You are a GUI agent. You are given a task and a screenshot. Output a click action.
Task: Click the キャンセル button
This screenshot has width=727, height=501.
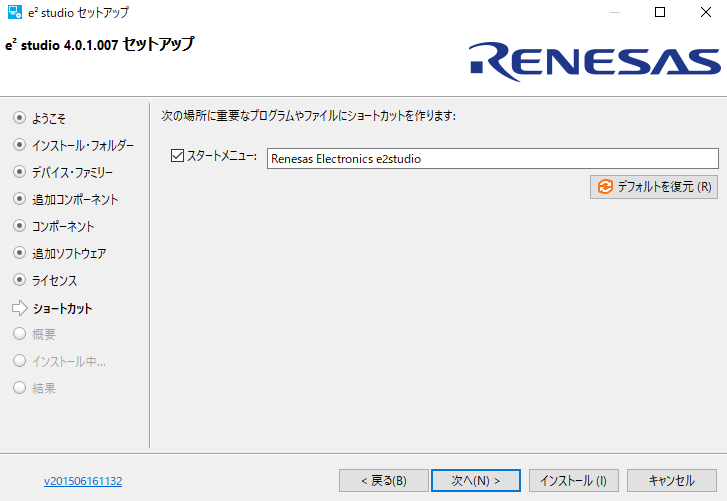pos(671,481)
